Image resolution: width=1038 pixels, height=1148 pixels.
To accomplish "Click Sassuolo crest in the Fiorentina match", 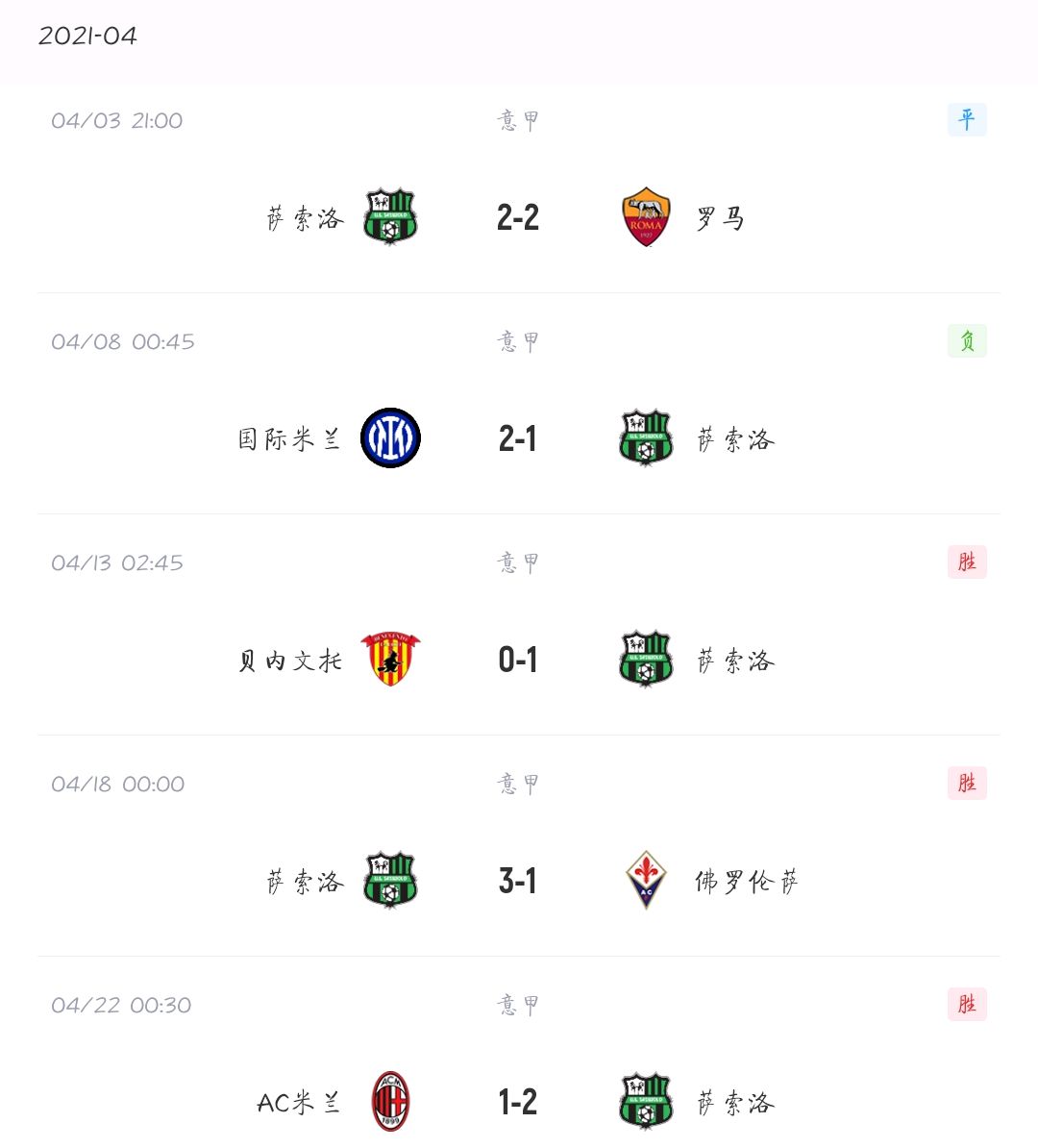I will tap(390, 881).
